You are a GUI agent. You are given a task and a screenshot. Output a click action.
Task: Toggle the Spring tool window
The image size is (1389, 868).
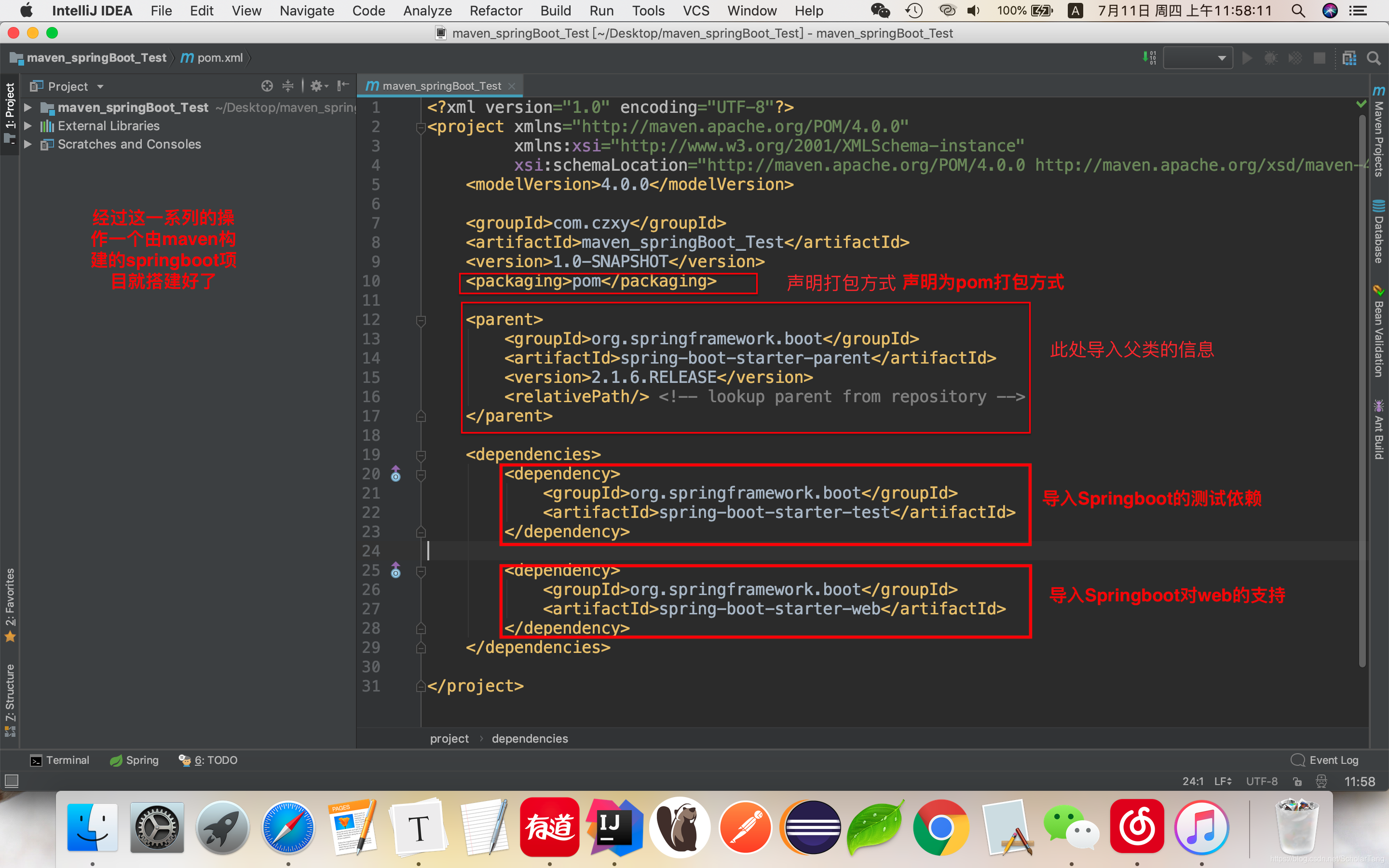[x=134, y=760]
